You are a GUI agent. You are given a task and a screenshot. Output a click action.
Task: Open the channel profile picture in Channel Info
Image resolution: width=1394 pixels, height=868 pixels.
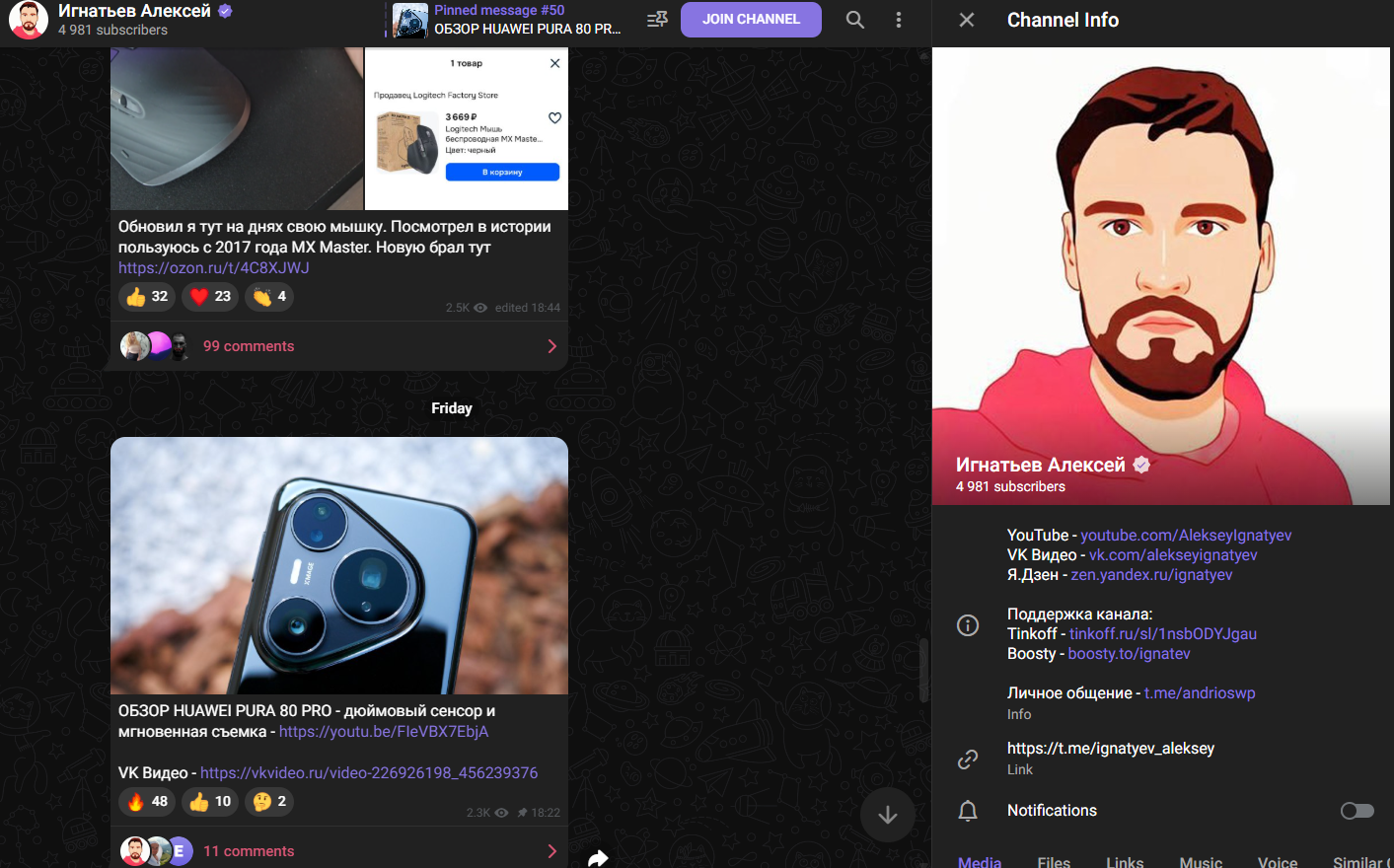click(1161, 276)
